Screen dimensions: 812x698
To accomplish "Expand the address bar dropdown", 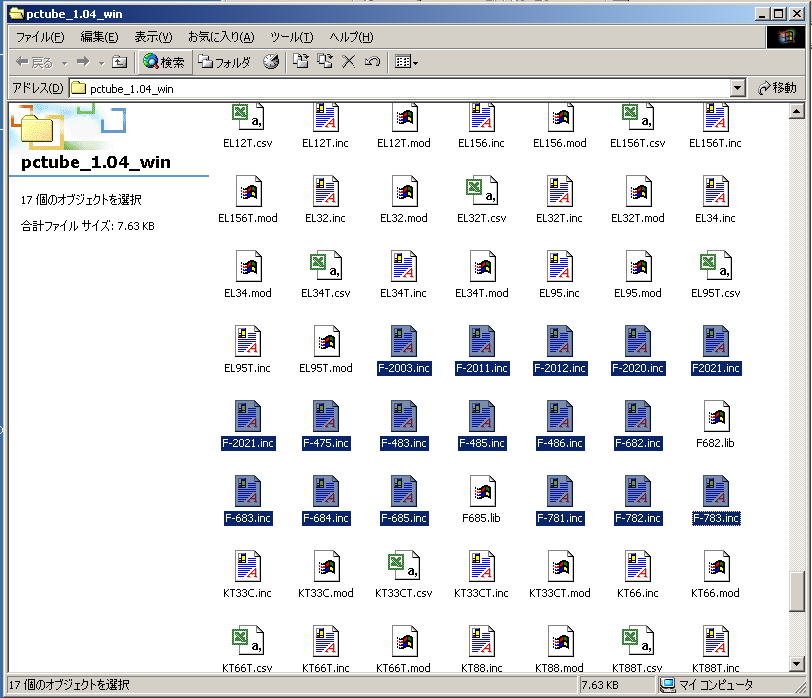I will (737, 88).
